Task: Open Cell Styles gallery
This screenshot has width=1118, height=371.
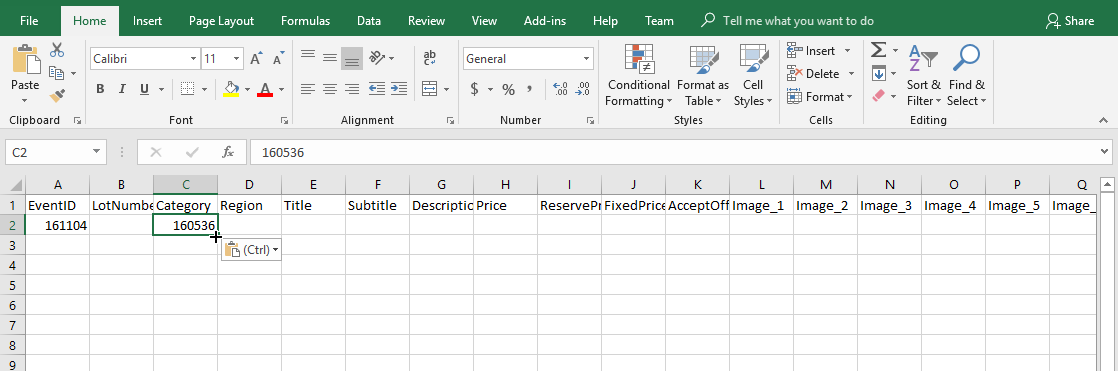Action: [753, 75]
